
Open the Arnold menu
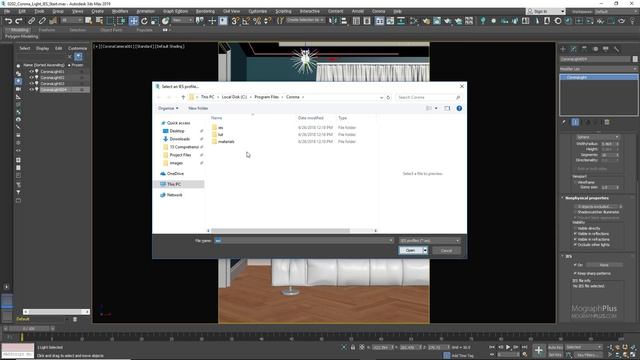[358, 11]
